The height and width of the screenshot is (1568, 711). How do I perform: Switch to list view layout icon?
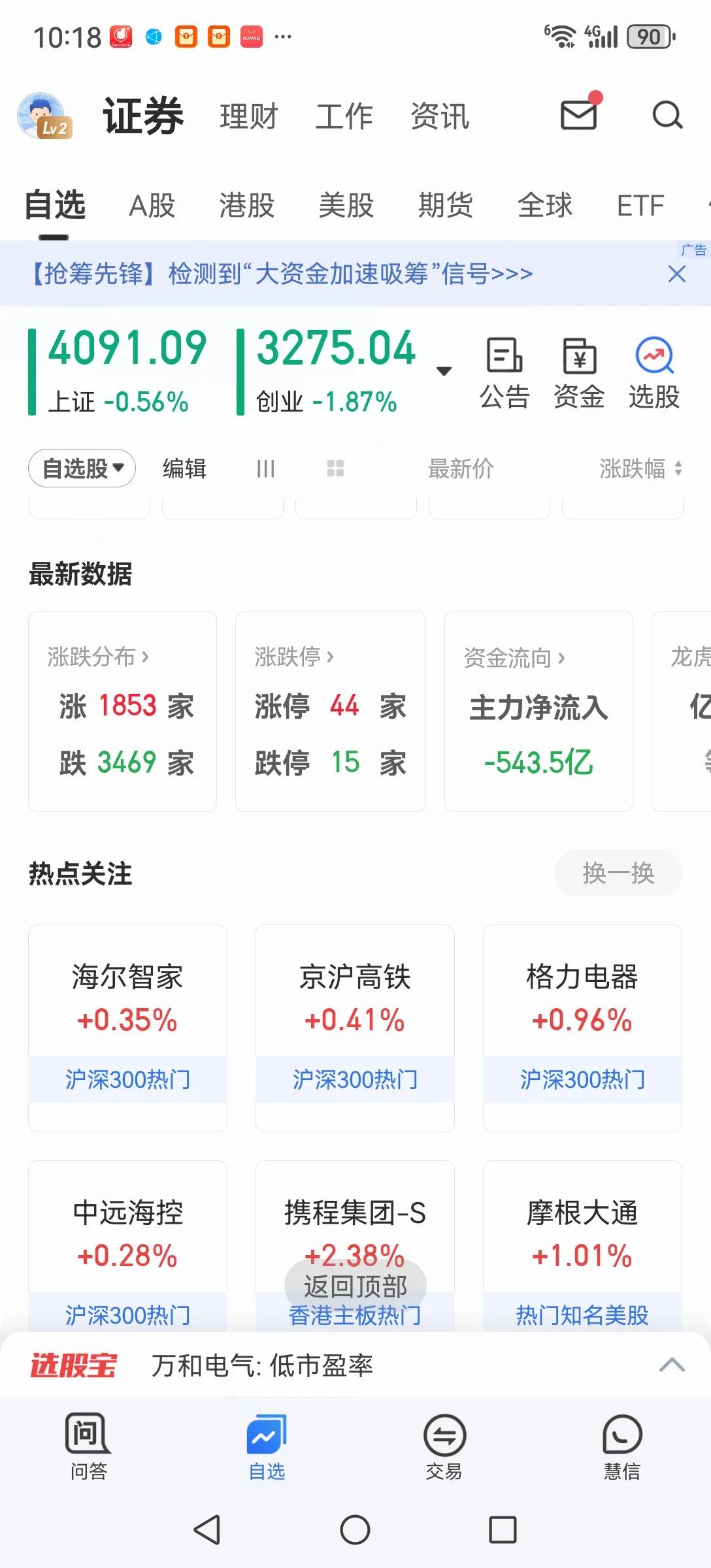coord(265,468)
